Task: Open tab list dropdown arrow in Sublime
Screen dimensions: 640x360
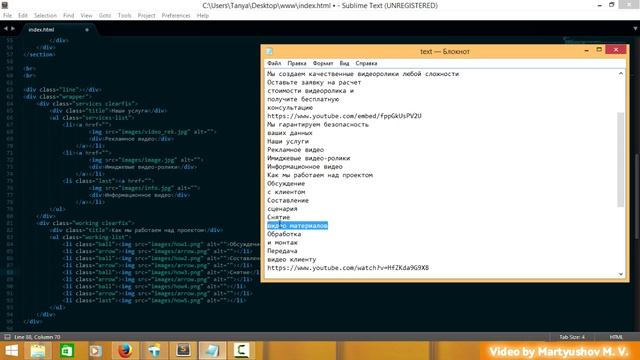Action: (635, 29)
